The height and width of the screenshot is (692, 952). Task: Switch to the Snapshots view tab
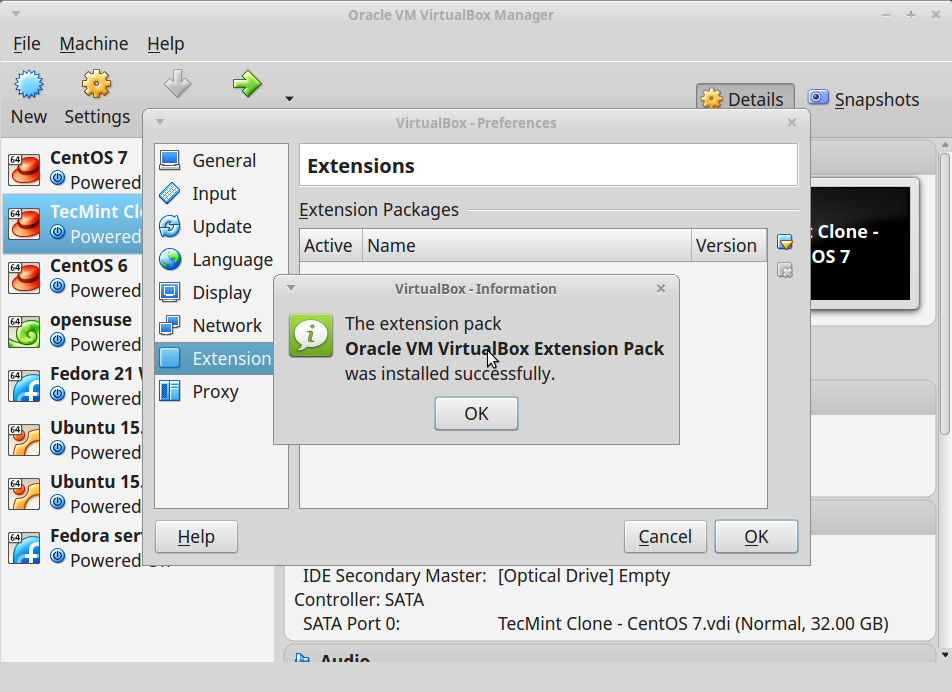click(x=863, y=99)
